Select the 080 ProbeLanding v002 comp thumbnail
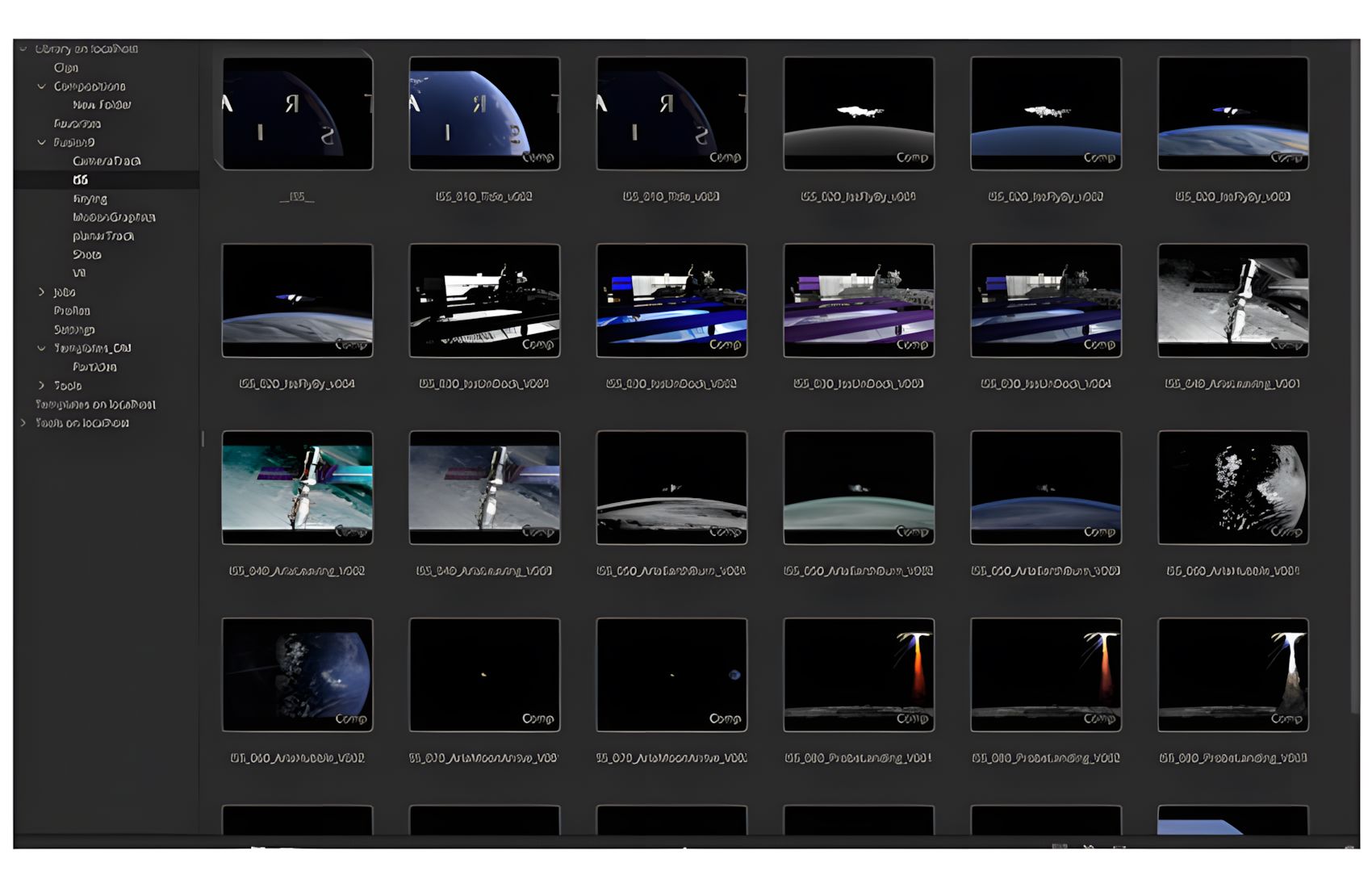 (x=1046, y=675)
